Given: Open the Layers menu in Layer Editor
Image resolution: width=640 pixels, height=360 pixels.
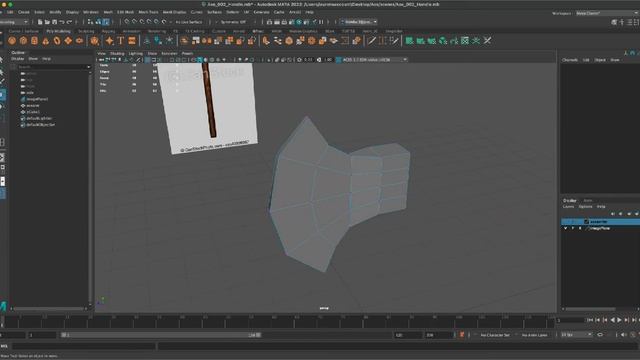Looking at the screenshot, I should tap(569, 207).
